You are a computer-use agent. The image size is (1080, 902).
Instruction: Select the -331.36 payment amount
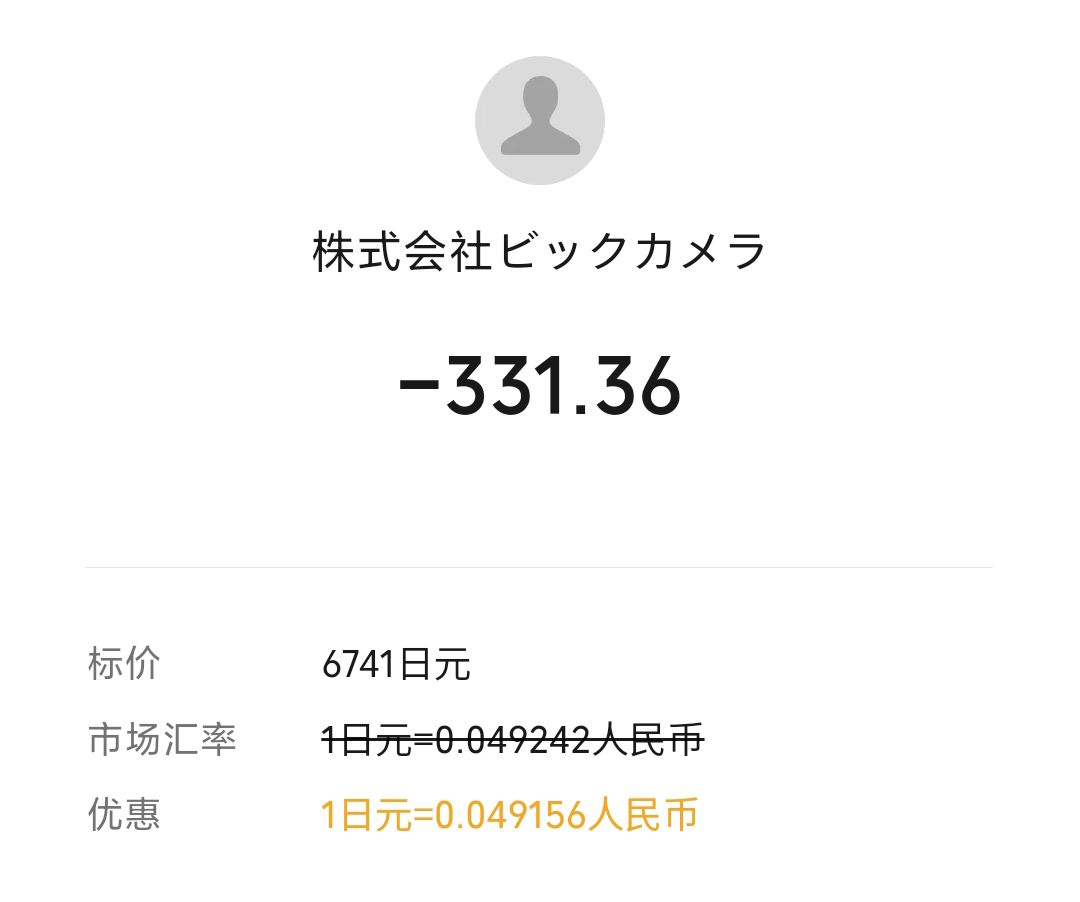540,386
